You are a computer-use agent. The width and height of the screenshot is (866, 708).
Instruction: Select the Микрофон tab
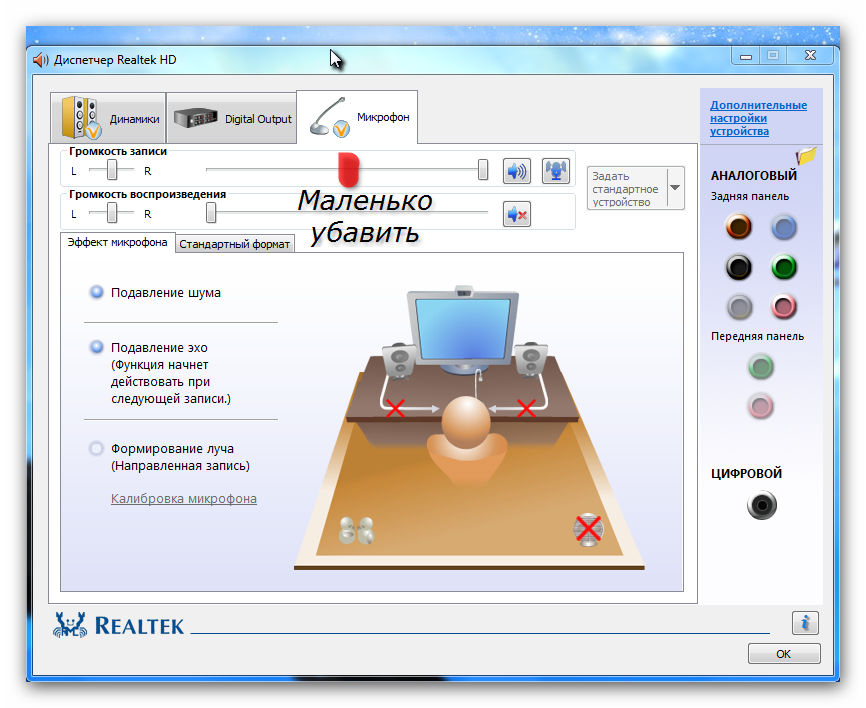[x=357, y=117]
